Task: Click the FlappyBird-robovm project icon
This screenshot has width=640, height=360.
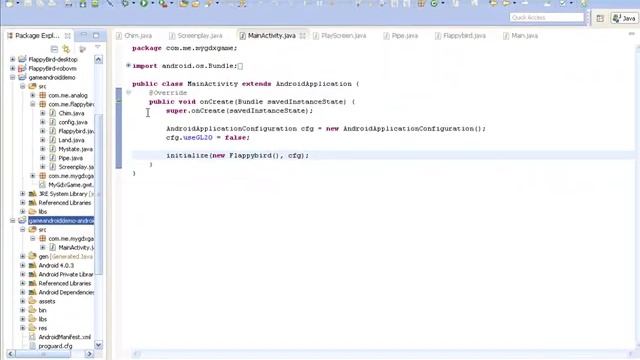Action: click(x=22, y=68)
